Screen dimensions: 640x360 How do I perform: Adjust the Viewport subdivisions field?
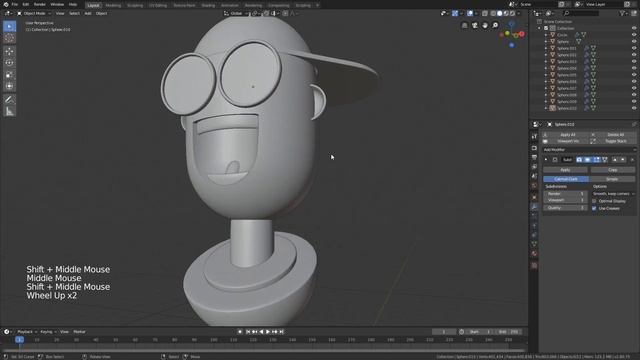pyautogui.click(x=565, y=200)
